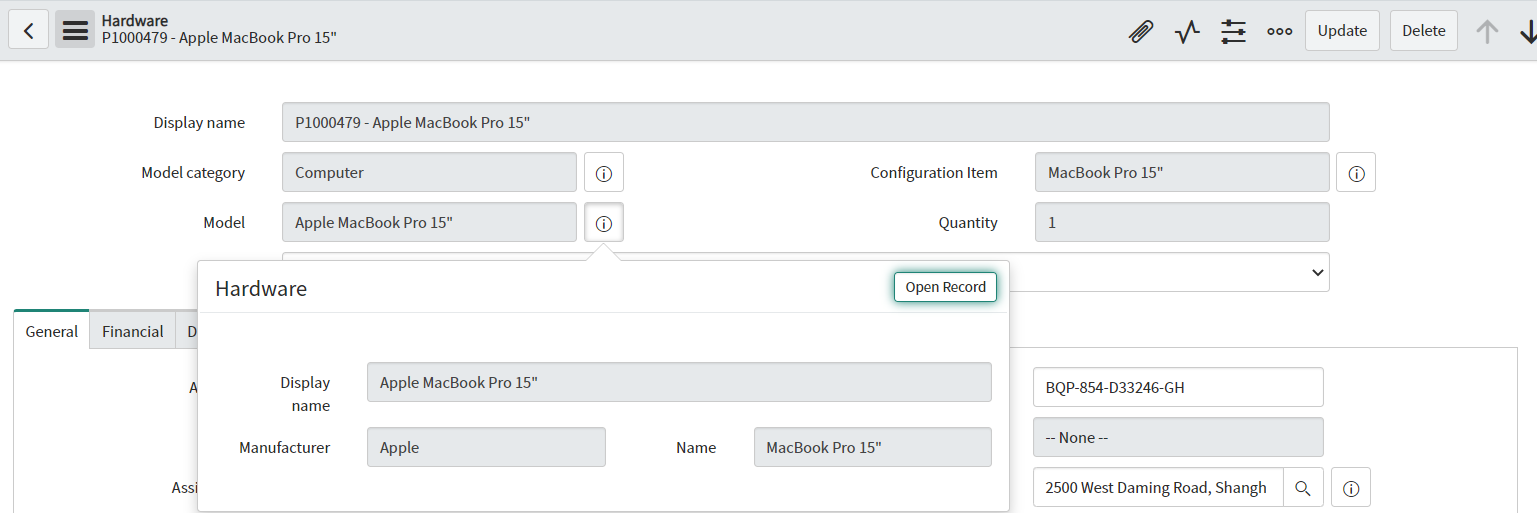Click the location lookup magnifier icon
This screenshot has height=513, width=1537.
(x=1303, y=488)
